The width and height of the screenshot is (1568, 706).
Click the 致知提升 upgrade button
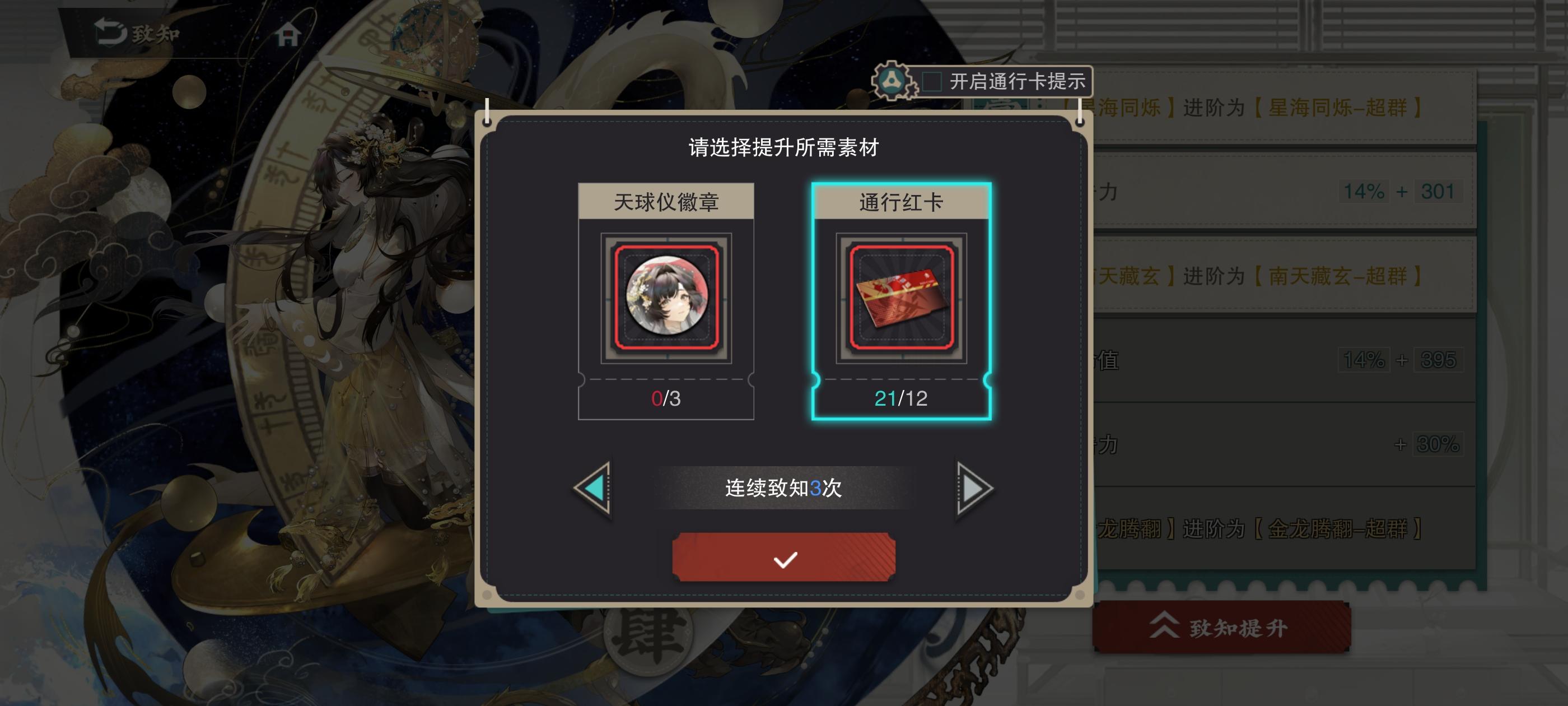click(1222, 627)
